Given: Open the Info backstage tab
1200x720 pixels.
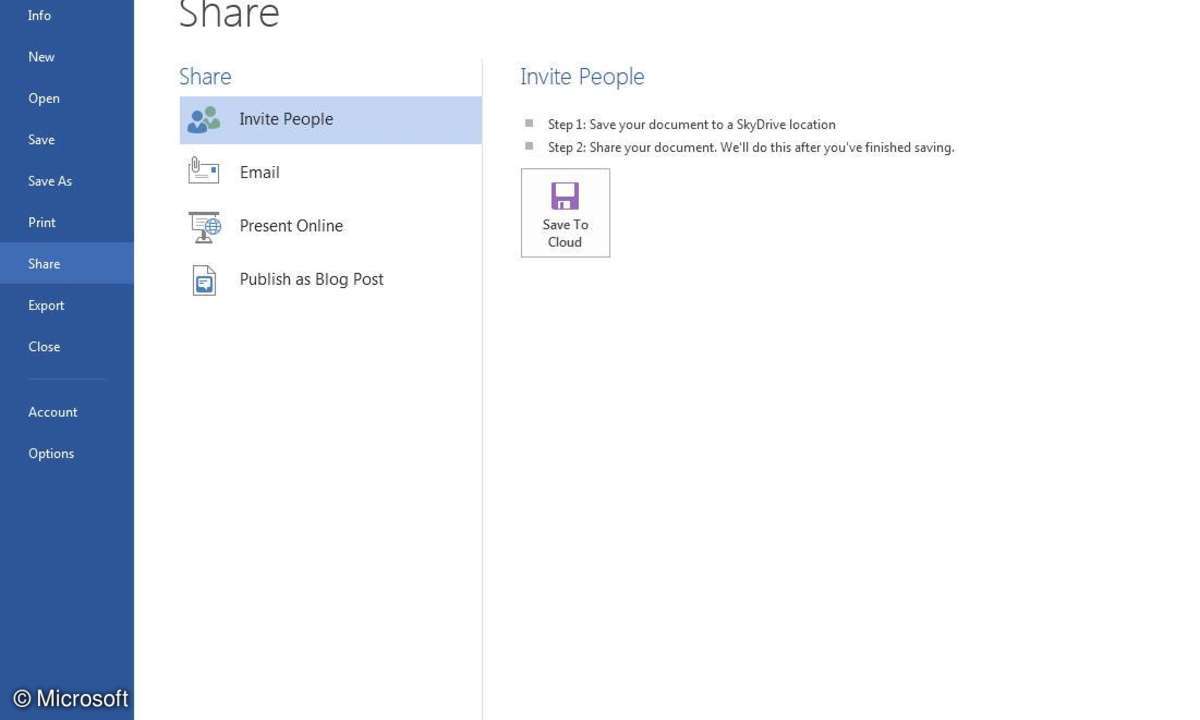Looking at the screenshot, I should (x=67, y=15).
